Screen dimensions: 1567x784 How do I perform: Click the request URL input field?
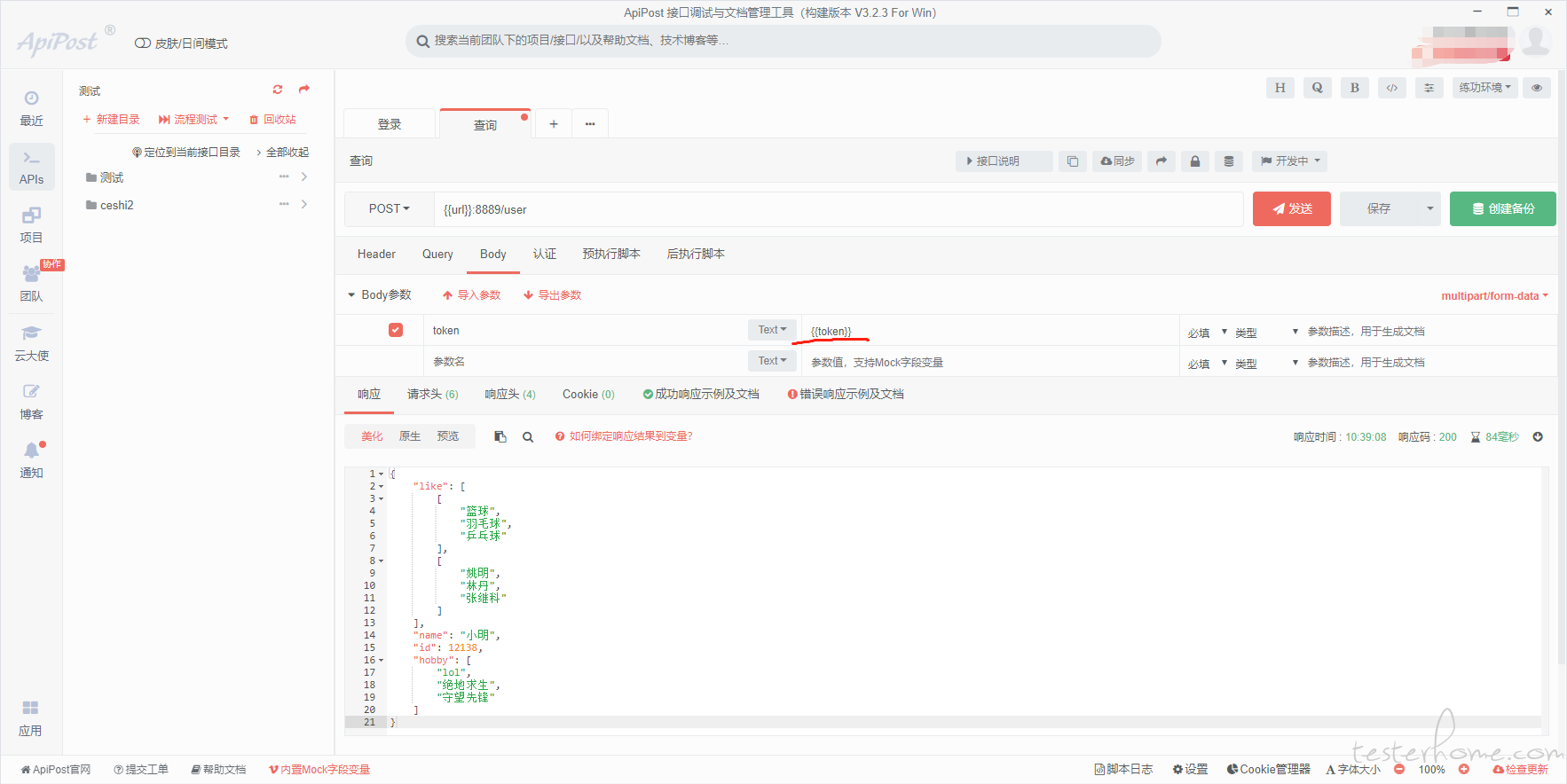(839, 209)
